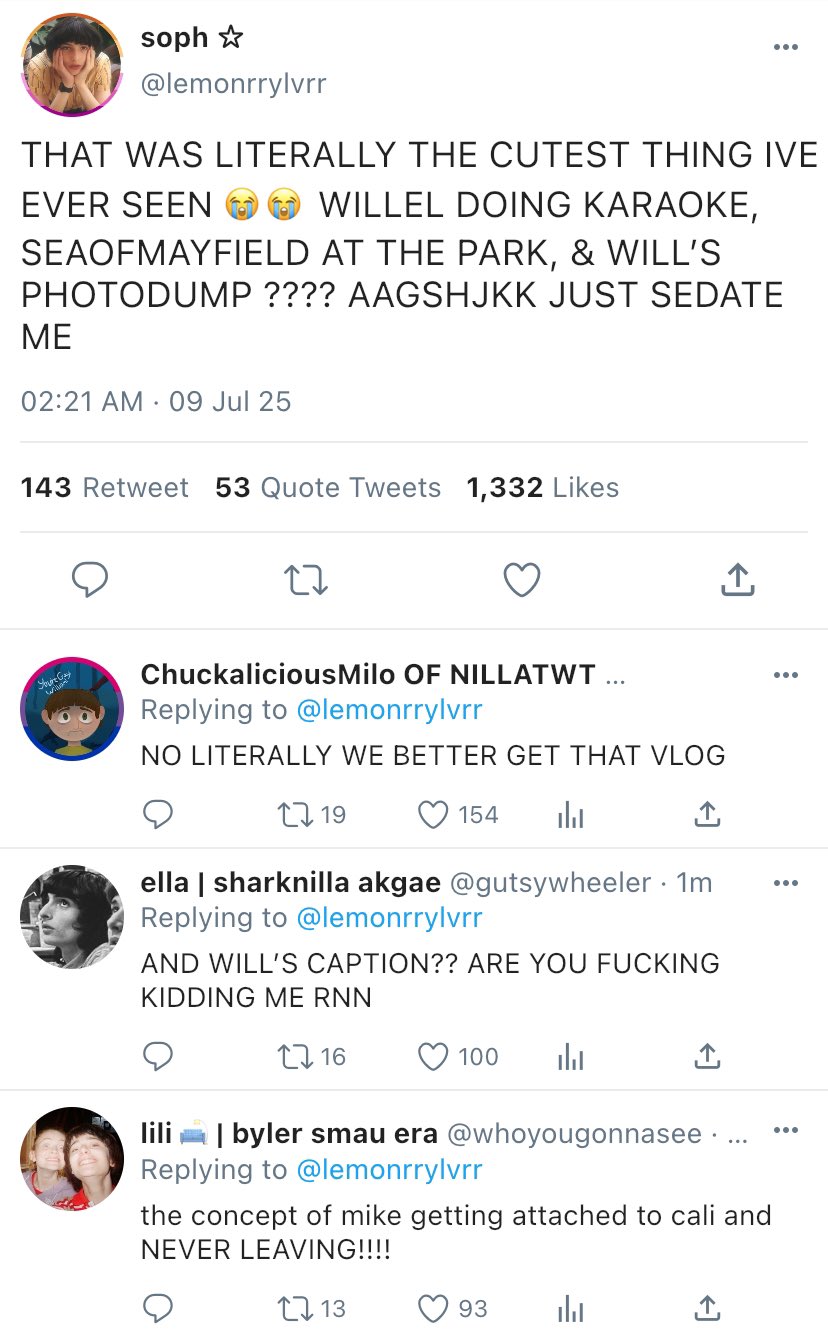
Task: Share soph's main tweet
Action: point(737,580)
